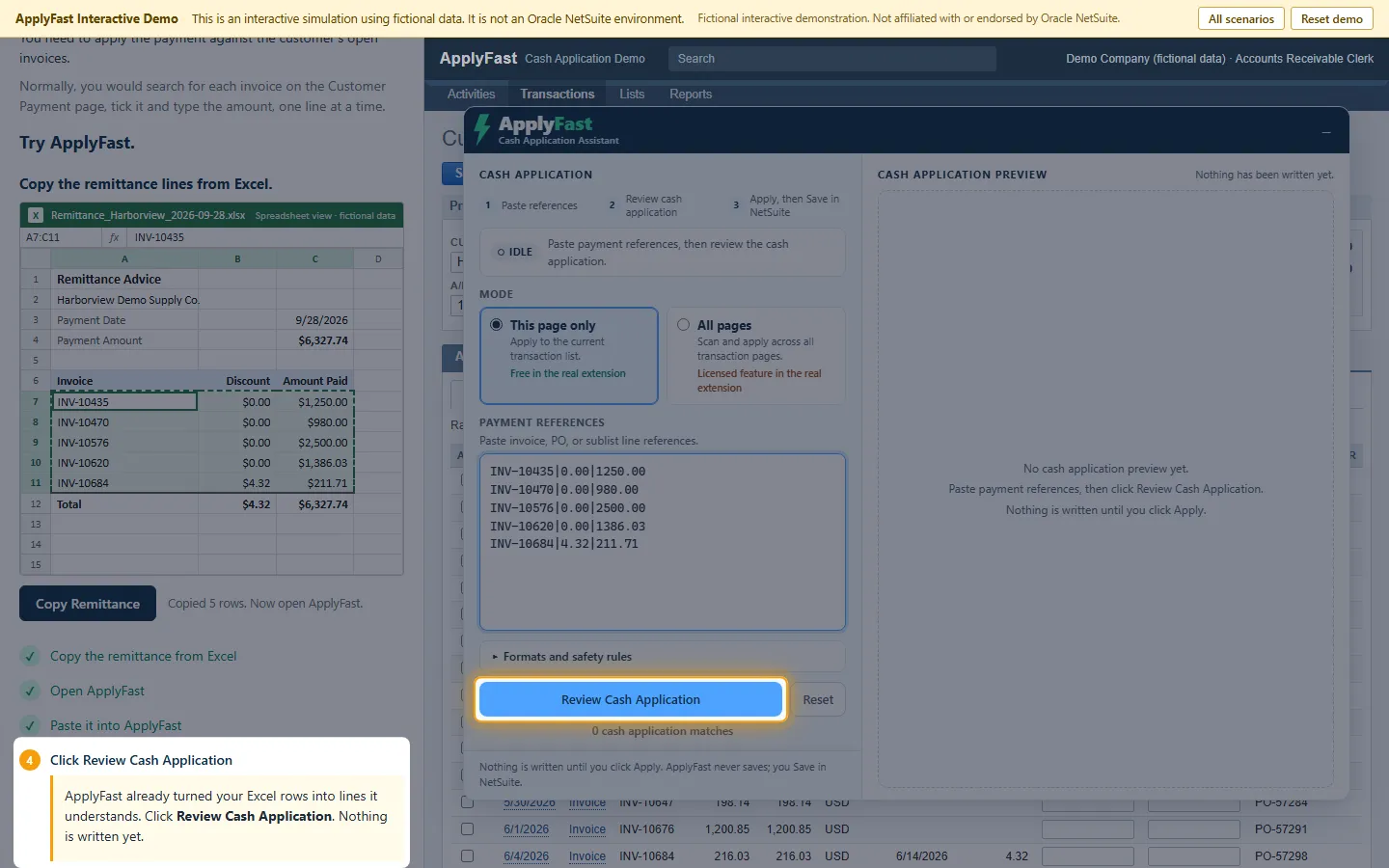The width and height of the screenshot is (1389, 868).
Task: Select spreadsheet column B header
Action: coord(237,258)
